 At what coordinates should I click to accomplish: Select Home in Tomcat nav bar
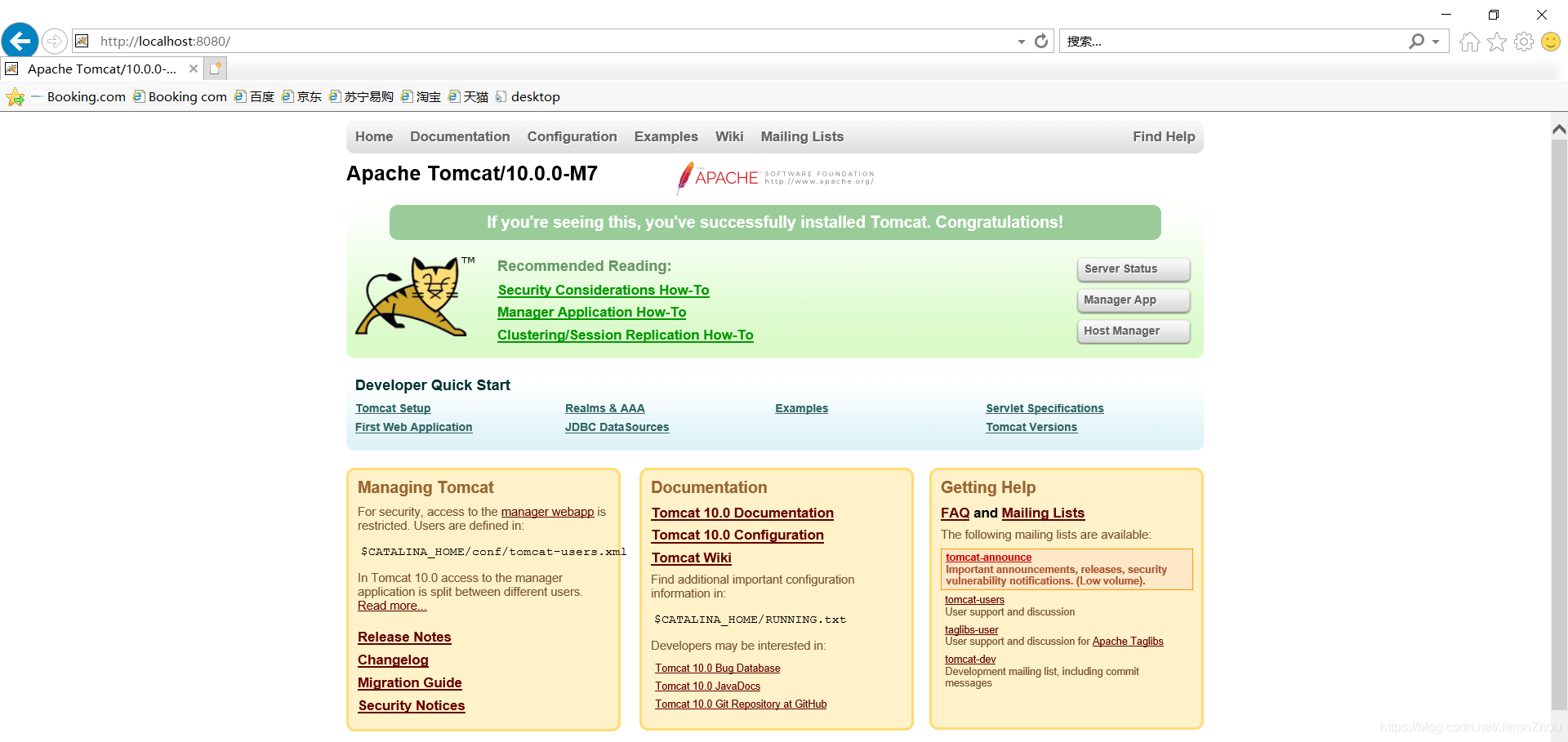(x=374, y=136)
